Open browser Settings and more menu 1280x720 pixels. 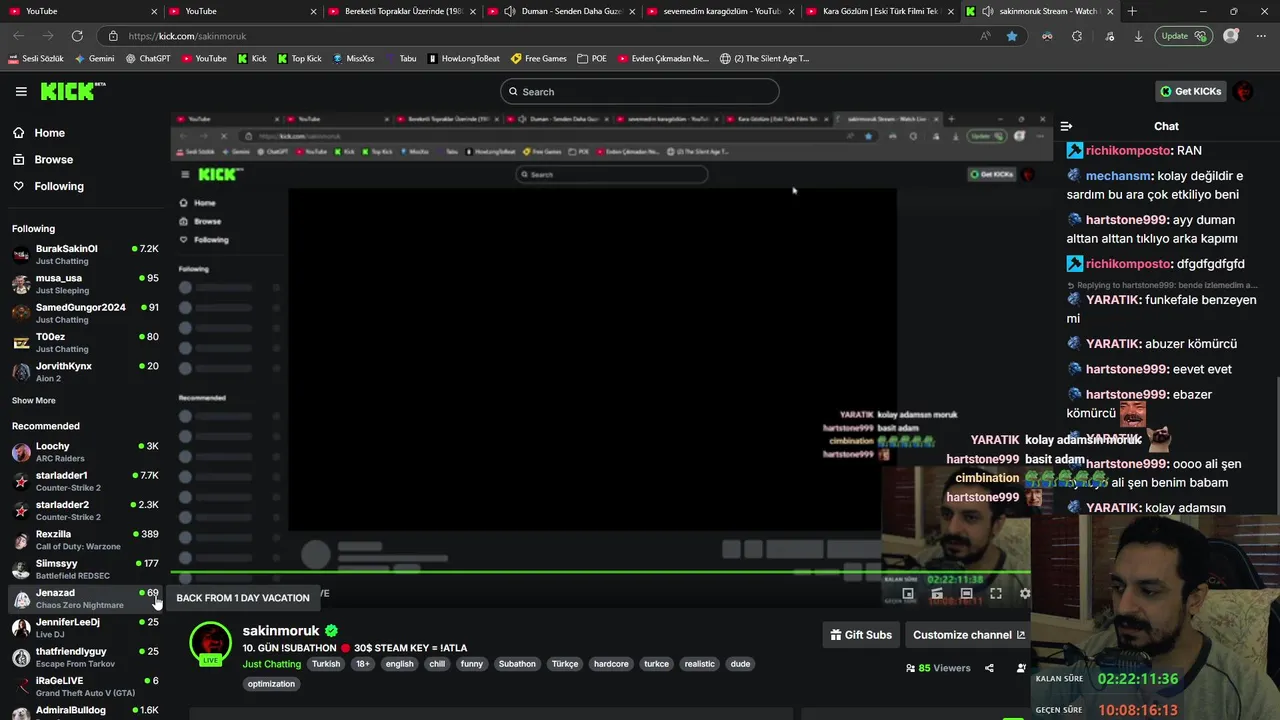tap(1262, 36)
